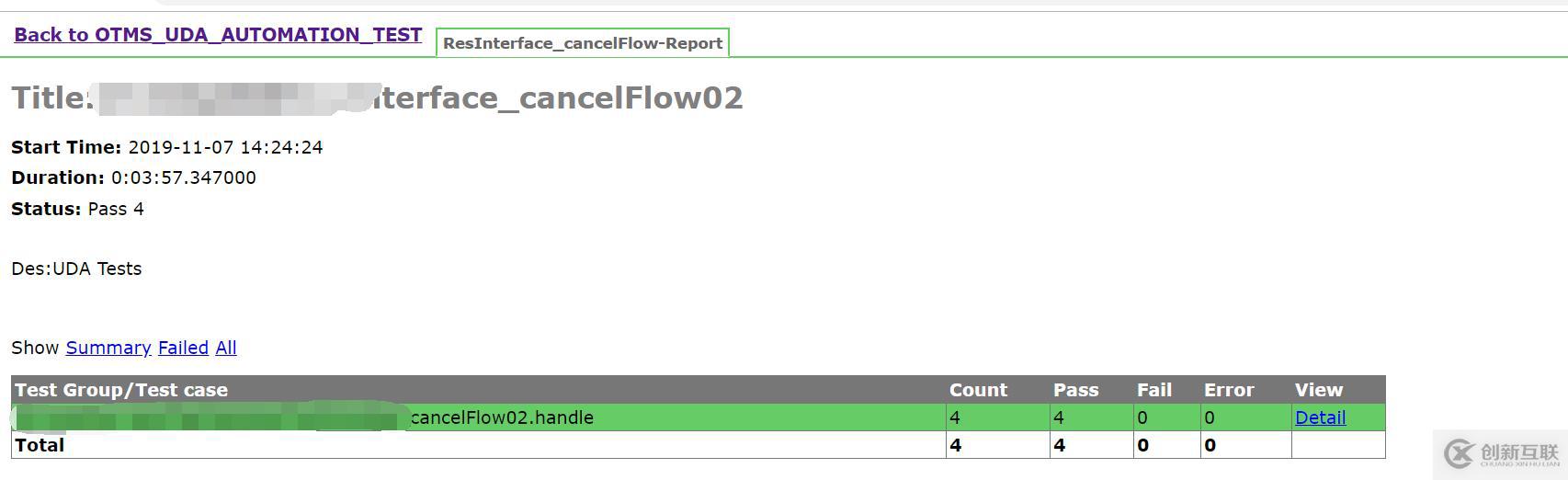Screen dimensions: 1568x480
Task: Click the Total row label
Action: [x=40, y=445]
